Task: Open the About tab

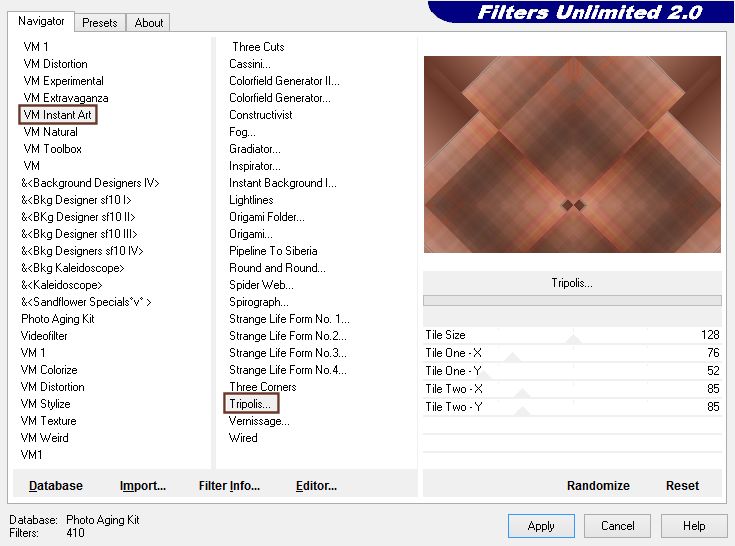Action: (148, 22)
